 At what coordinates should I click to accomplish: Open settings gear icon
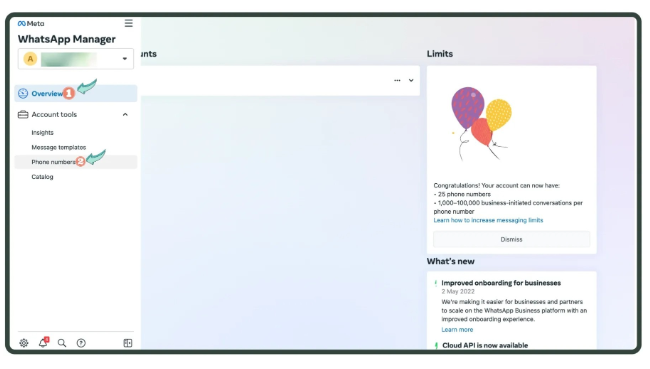click(24, 343)
